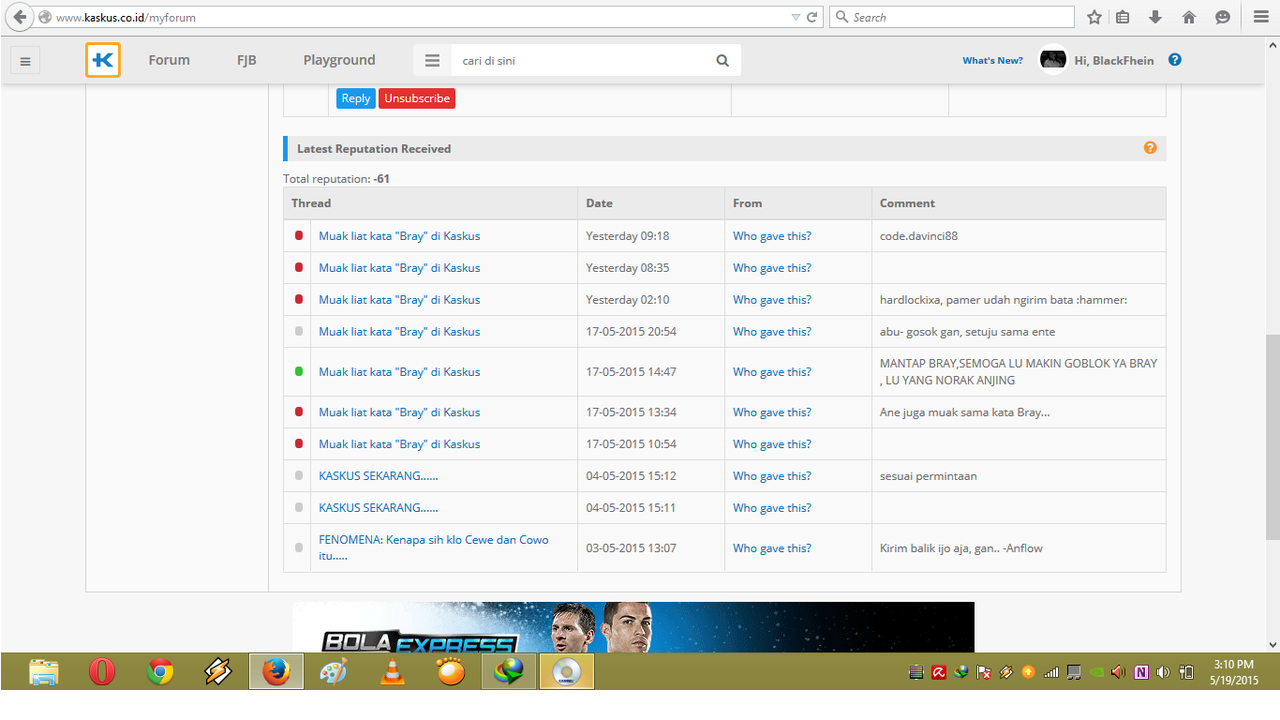Image resolution: width=1280 pixels, height=720 pixels.
Task: Open the Firefox downloads arrow
Action: coord(1155,17)
